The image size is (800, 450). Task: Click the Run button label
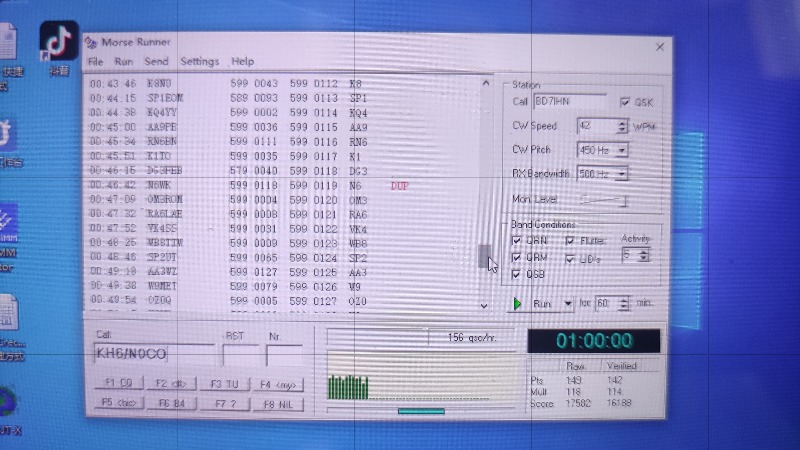542,304
